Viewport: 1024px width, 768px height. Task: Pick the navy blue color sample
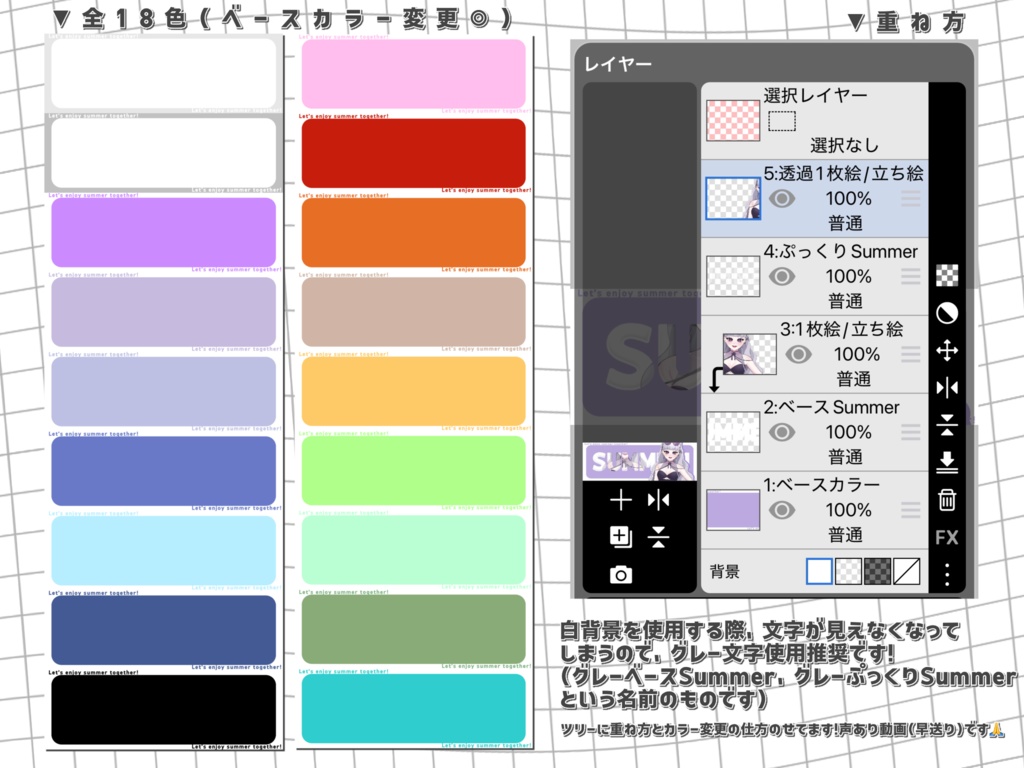(163, 630)
